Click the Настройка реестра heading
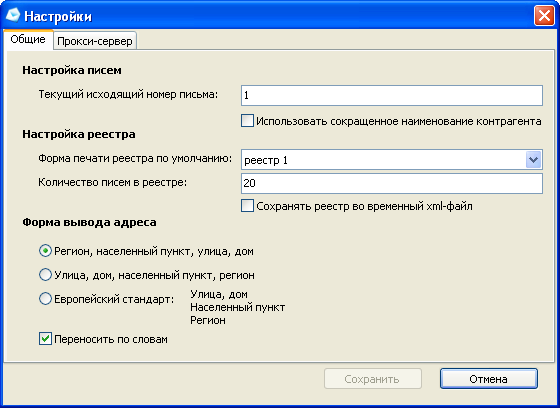Viewport: 560px width, 408px height. (79, 134)
